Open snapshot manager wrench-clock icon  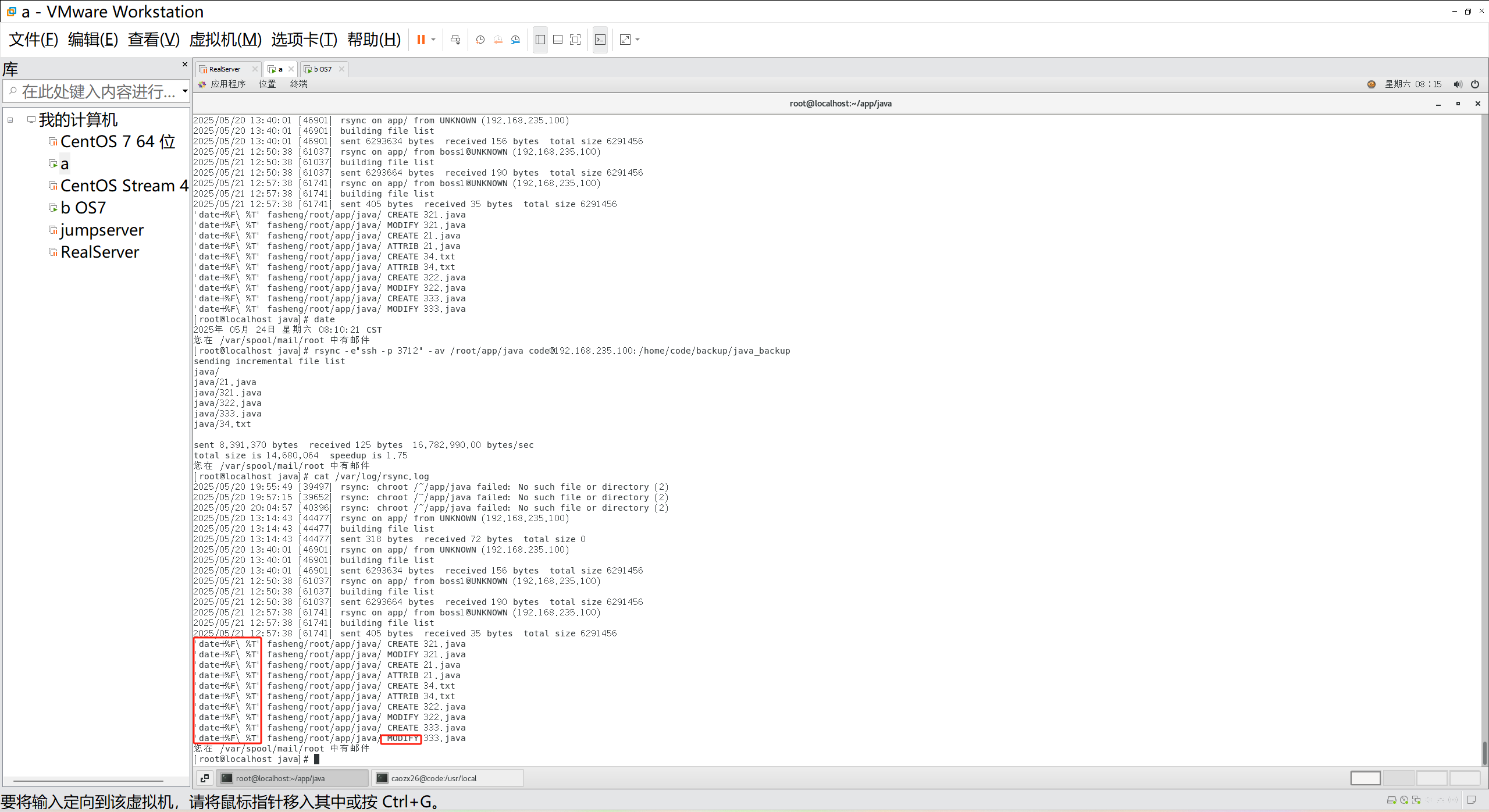[x=515, y=40]
